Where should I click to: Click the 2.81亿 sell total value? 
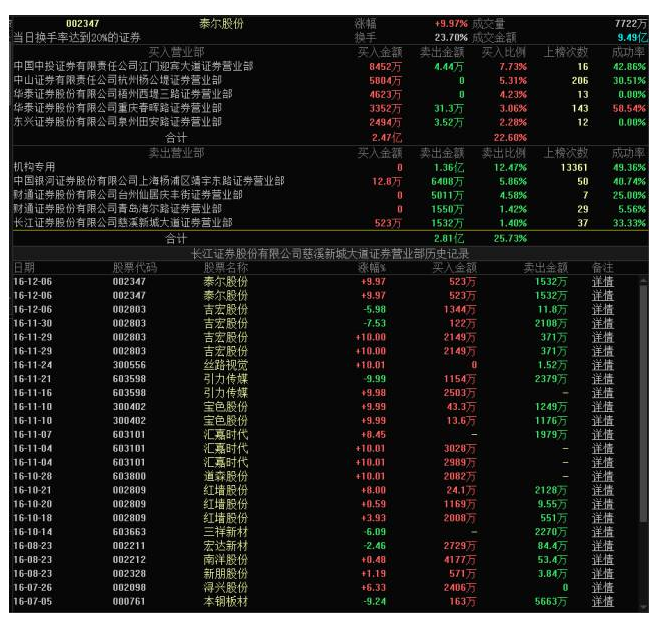point(448,239)
